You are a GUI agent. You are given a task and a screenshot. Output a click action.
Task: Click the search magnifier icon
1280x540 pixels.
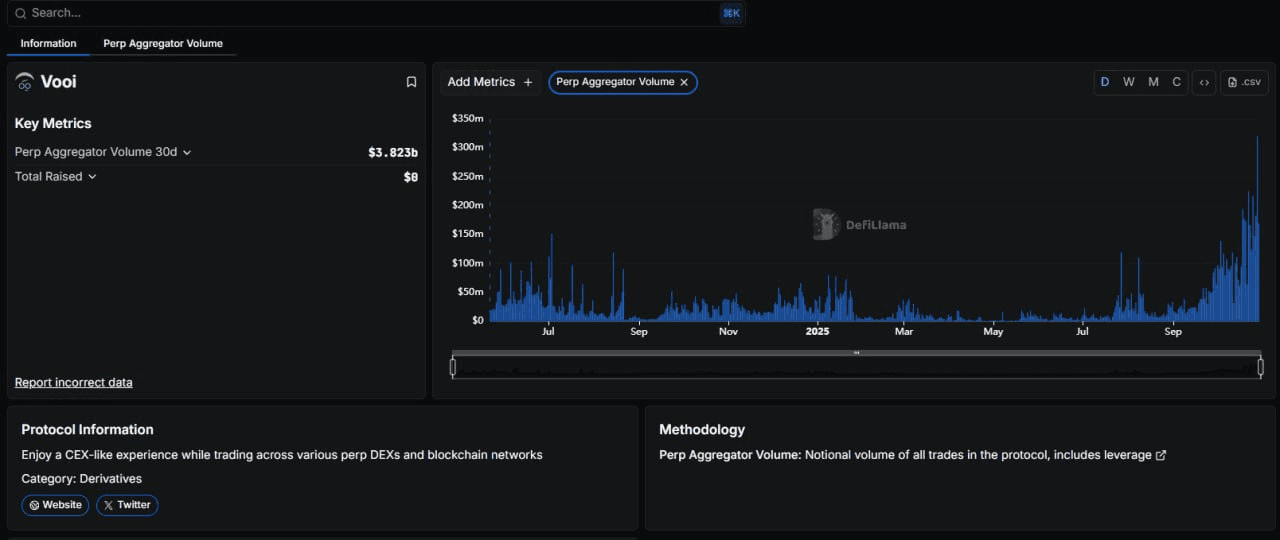coord(20,13)
